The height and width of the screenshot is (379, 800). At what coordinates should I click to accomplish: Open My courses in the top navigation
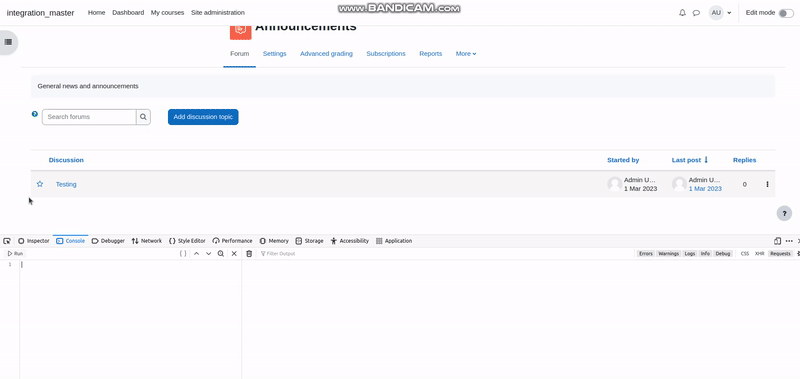[x=167, y=13]
